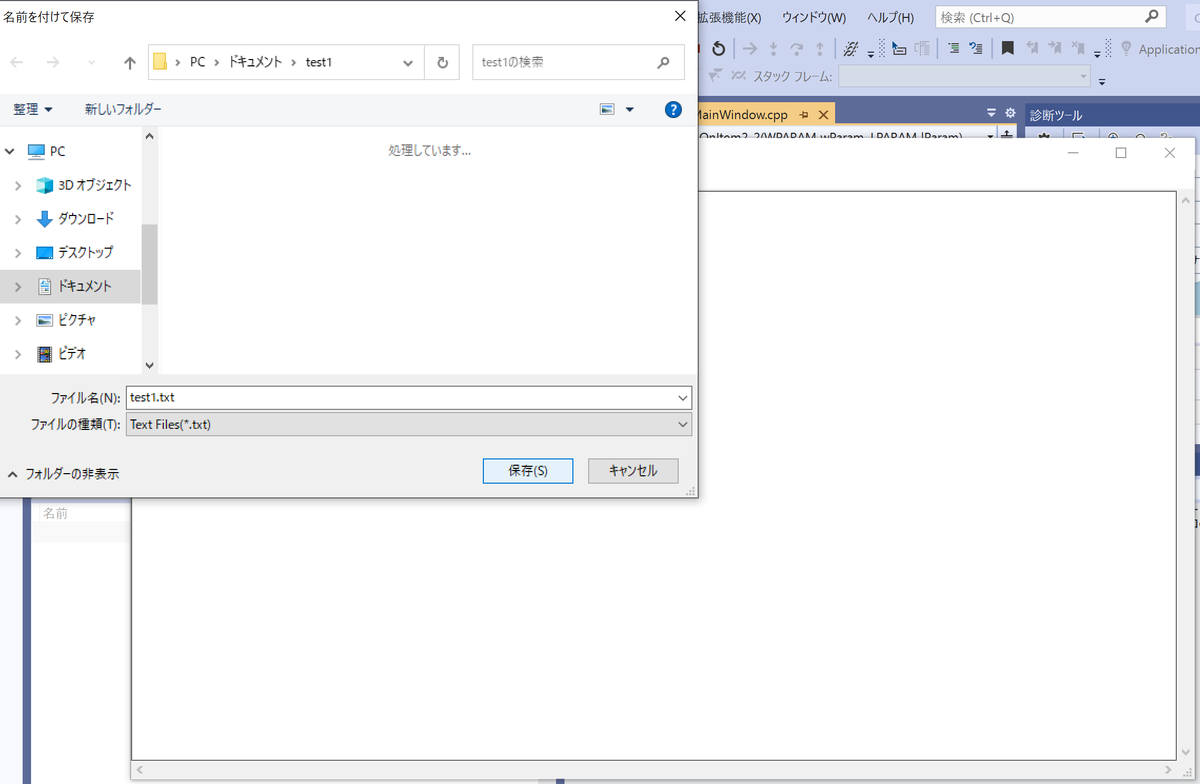Expand ビデオ tree node
Screen dimensions: 1200x784
pos(18,354)
